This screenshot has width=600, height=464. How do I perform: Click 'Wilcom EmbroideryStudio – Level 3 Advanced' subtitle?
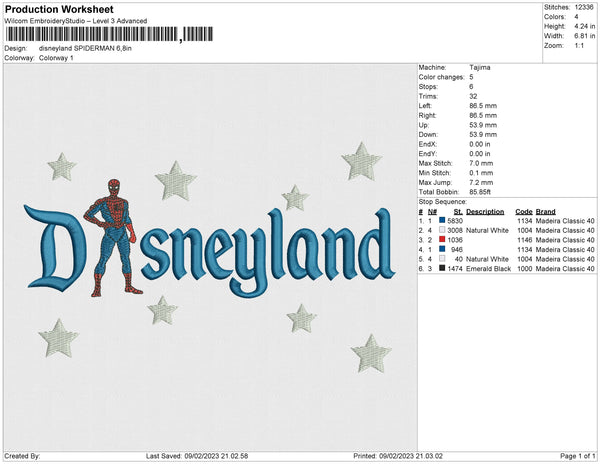pyautogui.click(x=76, y=21)
